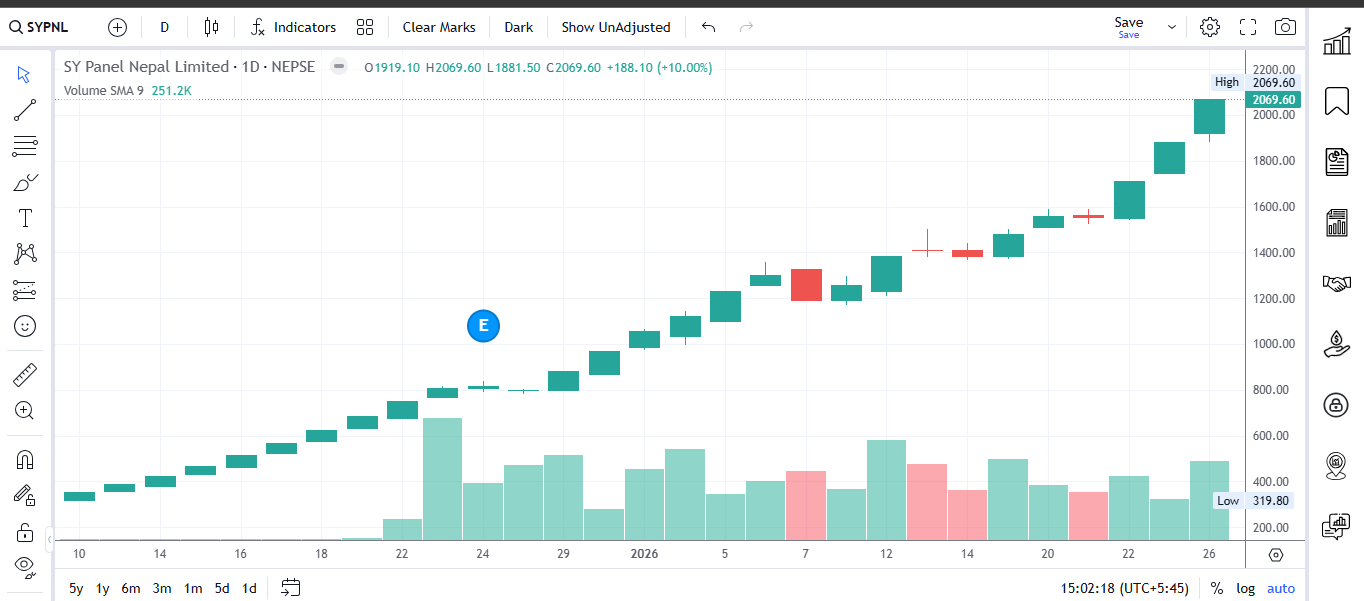
Task: Select the Text annotation tool
Action: tap(25, 218)
